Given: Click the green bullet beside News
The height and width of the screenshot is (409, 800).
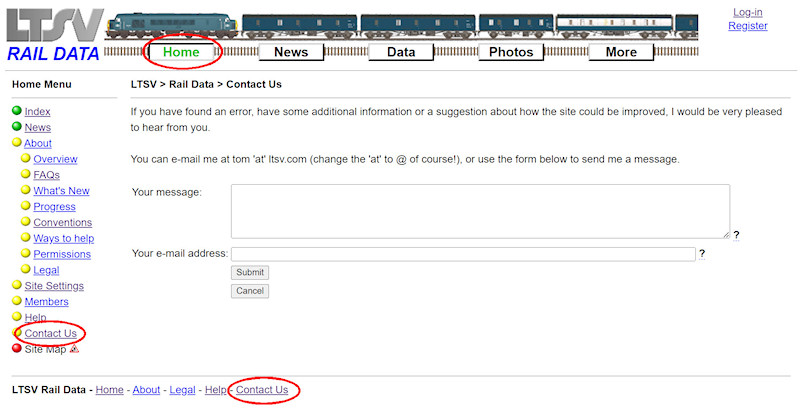Looking at the screenshot, I should click(x=17, y=127).
